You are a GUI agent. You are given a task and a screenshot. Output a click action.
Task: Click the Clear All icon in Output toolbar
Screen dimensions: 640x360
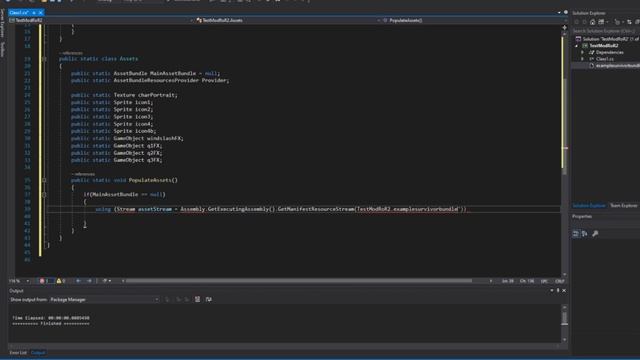tap(197, 300)
